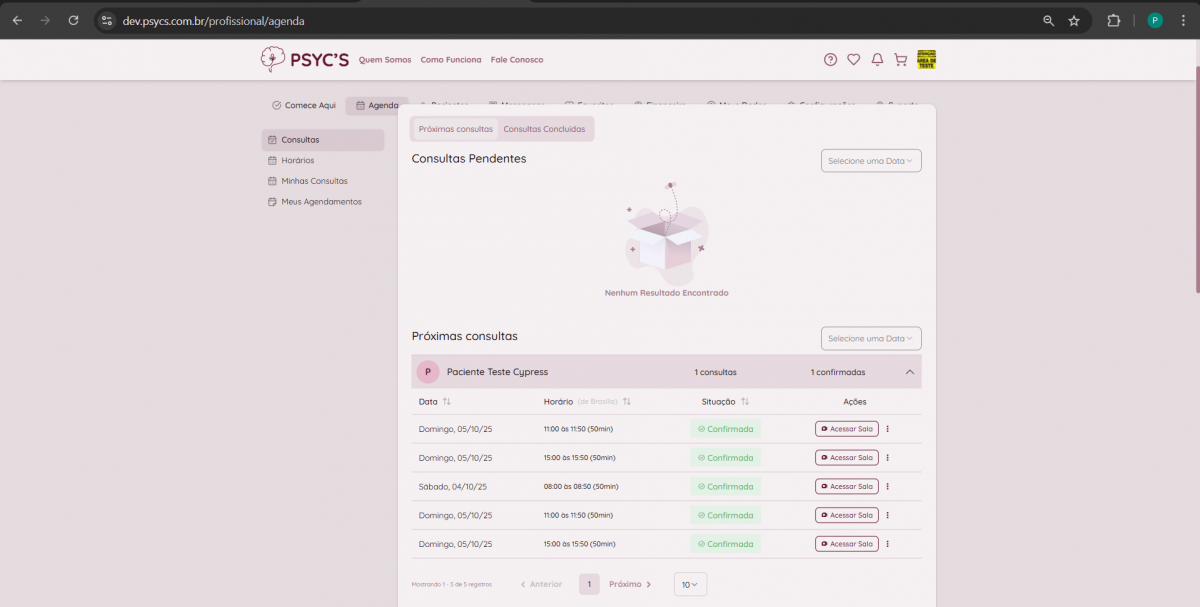Open the shopping cart icon
The width and height of the screenshot is (1200, 607).
click(x=900, y=60)
